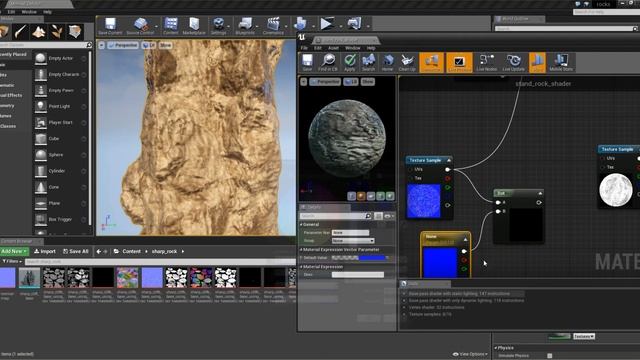640x360 pixels.
Task: Open material preview Perspective dropdown
Action: click(325, 82)
